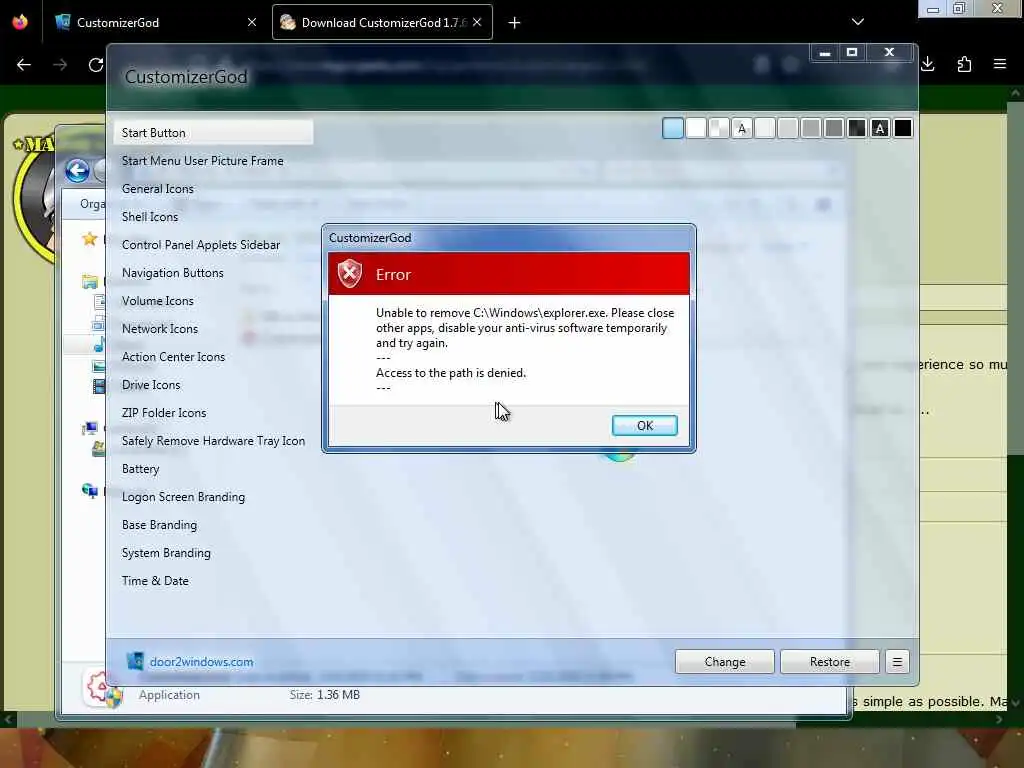Open ZIP Folder Icons category
Screen dimensions: 1024x768
tap(164, 413)
